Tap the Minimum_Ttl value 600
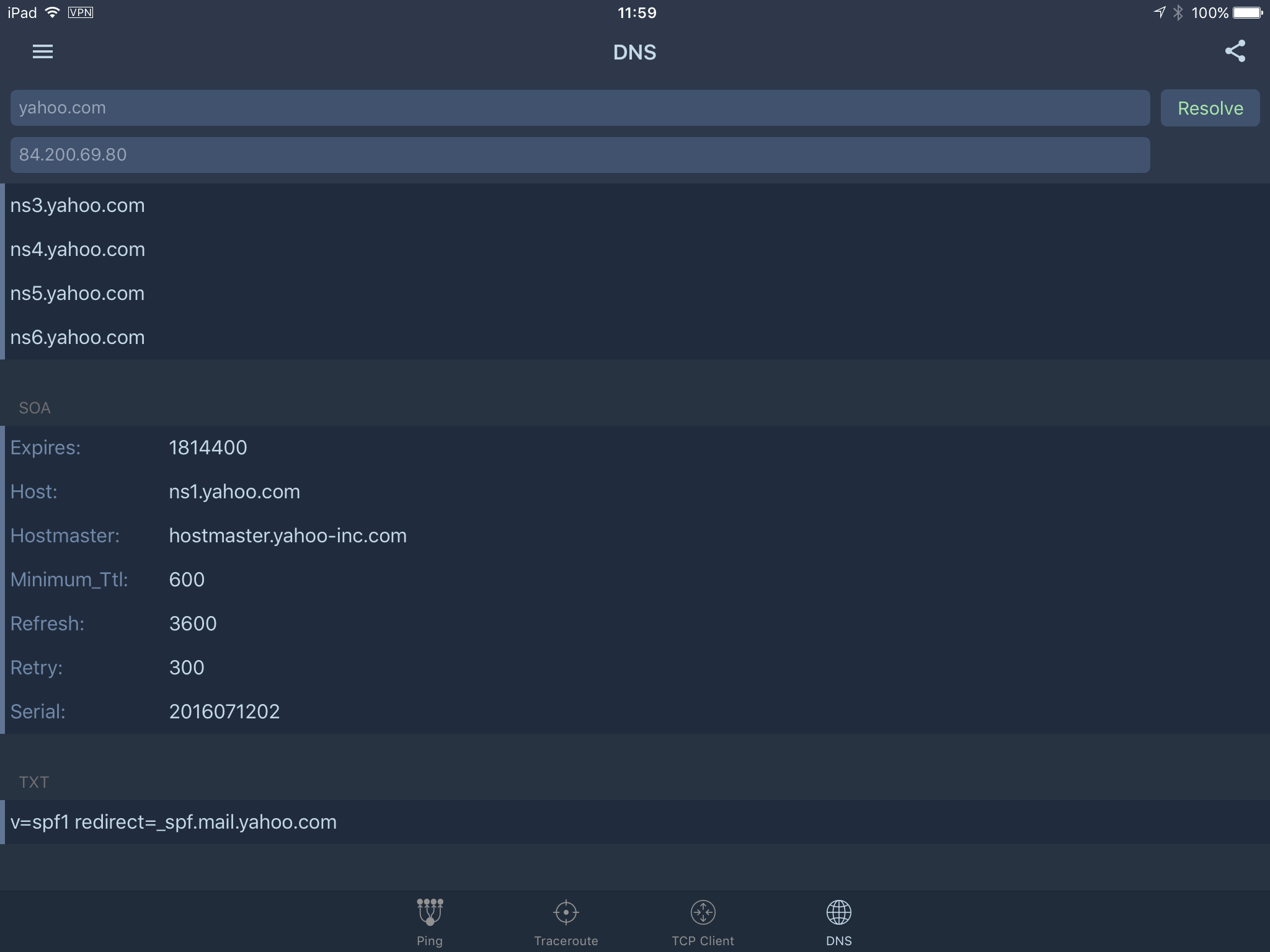The width and height of the screenshot is (1270, 952). click(187, 580)
